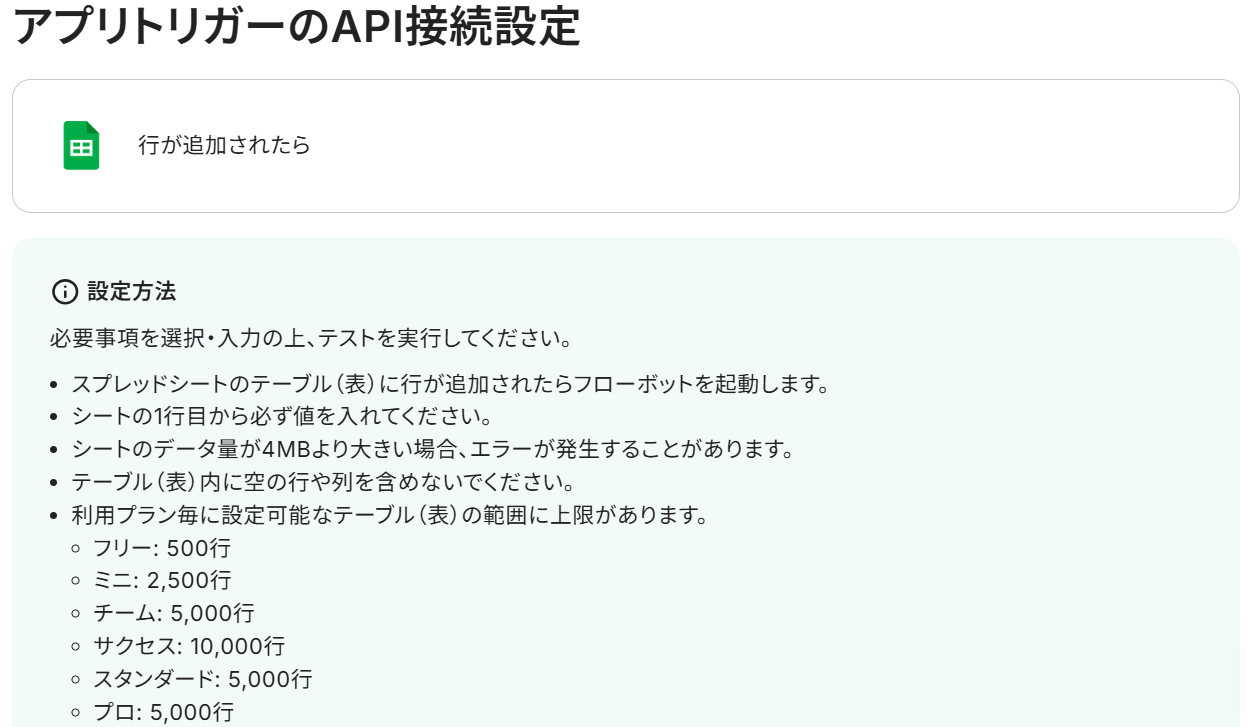Click the スタンダード: 5,000行 plan item
The width and height of the screenshot is (1246, 727).
pos(203,679)
